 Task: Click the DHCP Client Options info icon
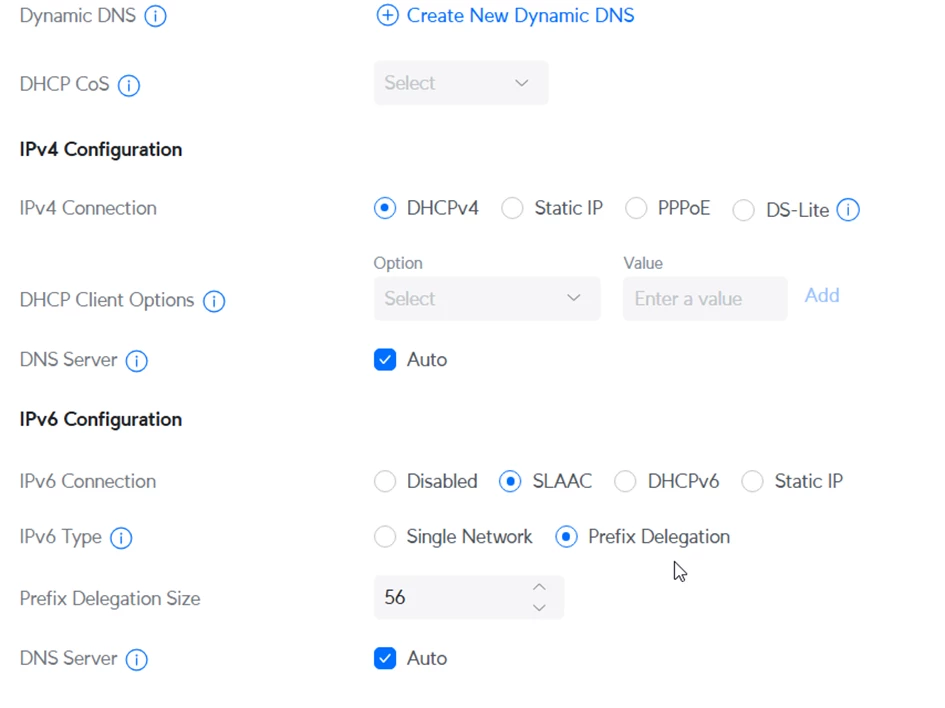[214, 301]
